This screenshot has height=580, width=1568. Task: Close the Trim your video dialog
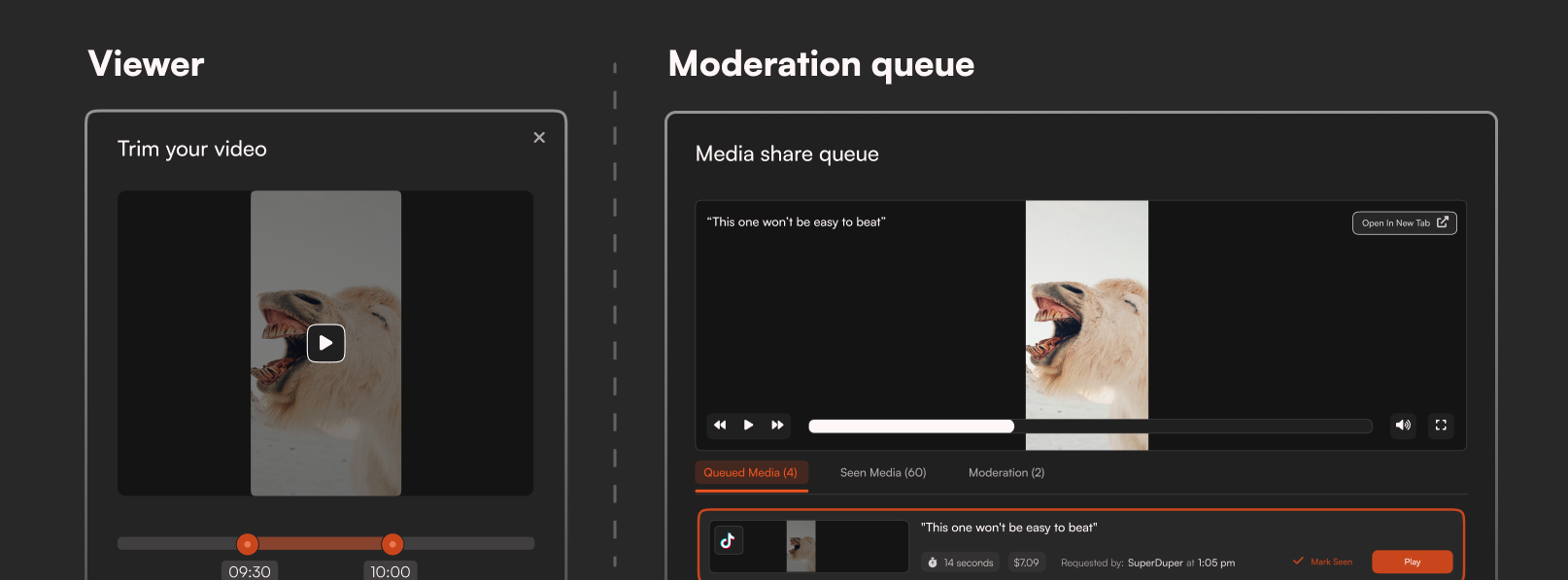point(539,138)
